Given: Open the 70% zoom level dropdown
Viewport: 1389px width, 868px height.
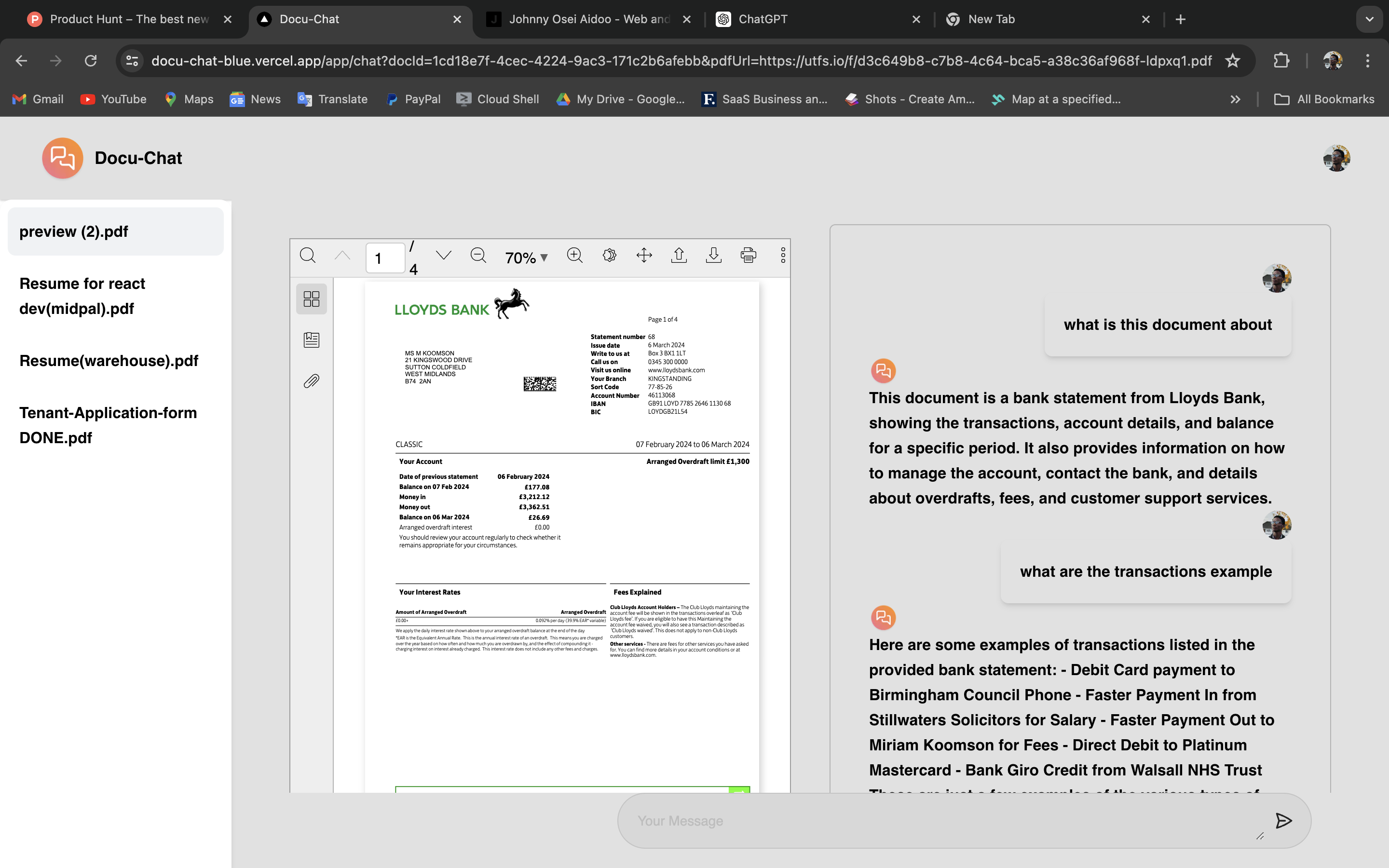Looking at the screenshot, I should (x=526, y=258).
